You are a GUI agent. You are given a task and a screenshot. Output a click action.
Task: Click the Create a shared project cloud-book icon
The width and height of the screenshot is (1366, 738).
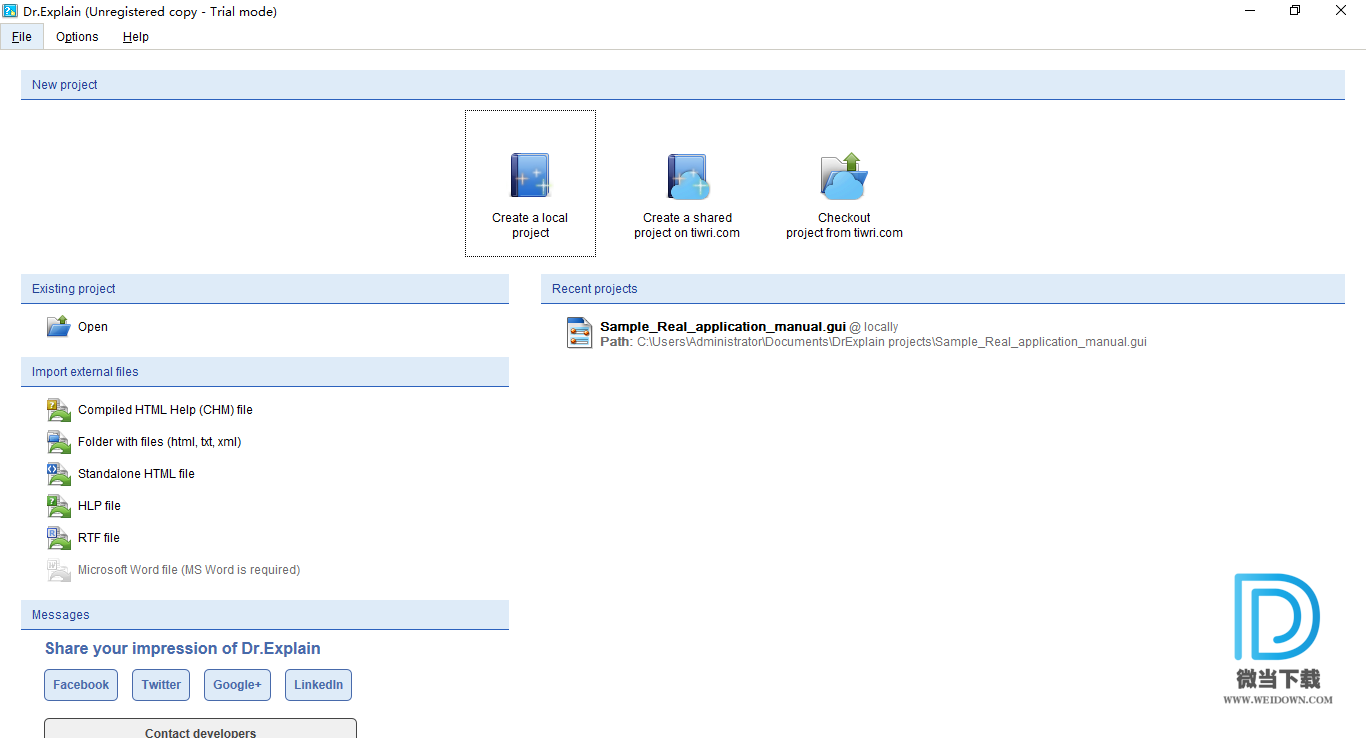click(x=688, y=176)
